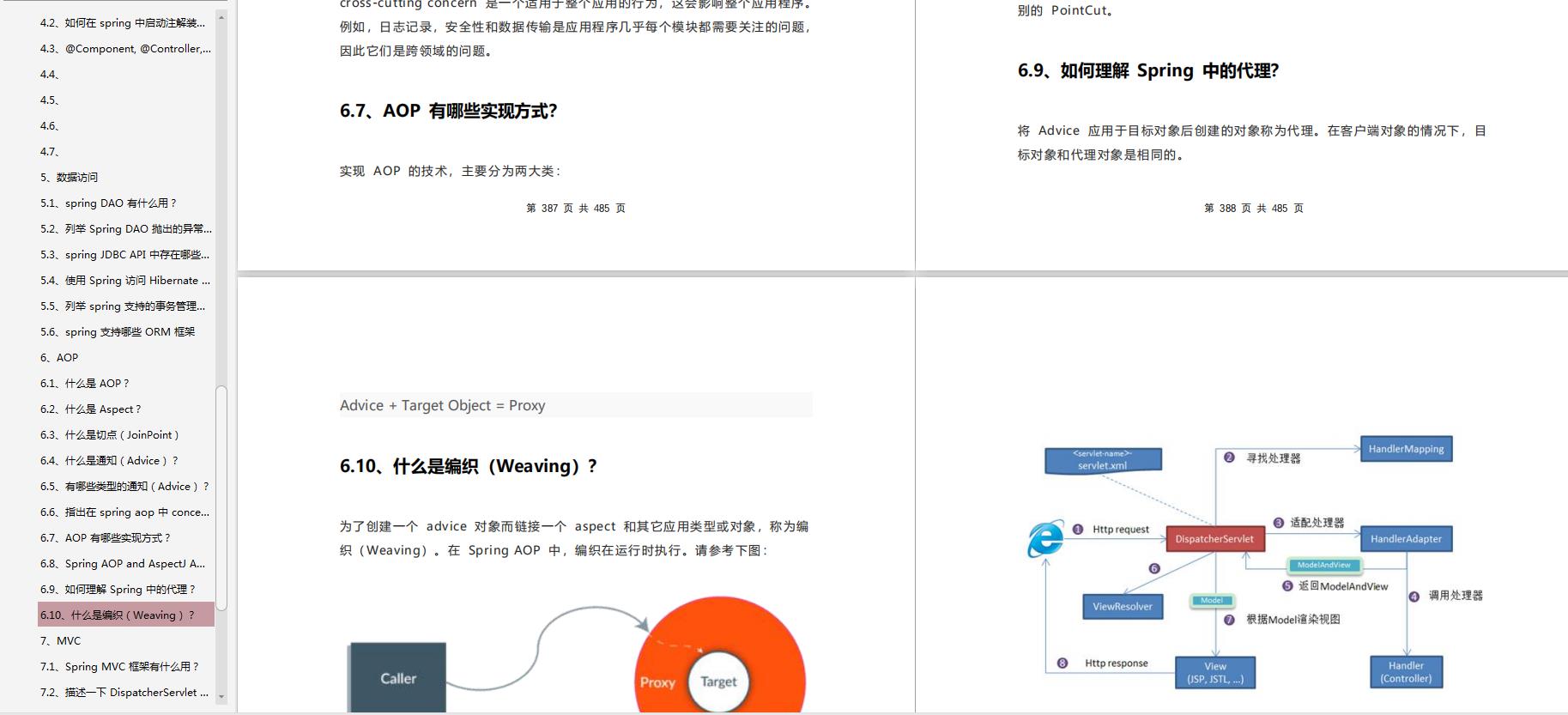
Task: Click paragraph starting 实现 AOP 的技术
Action: [450, 171]
